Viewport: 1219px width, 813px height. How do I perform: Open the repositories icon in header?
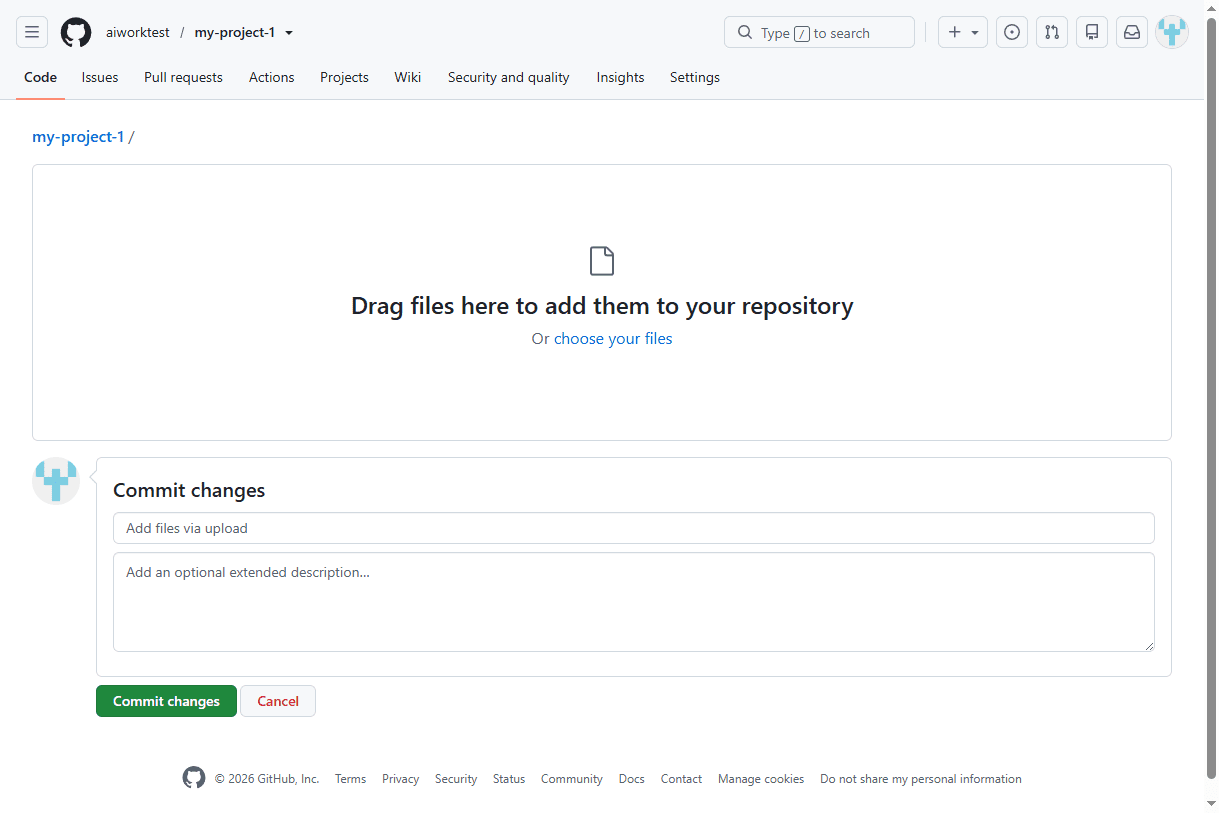[x=1092, y=32]
